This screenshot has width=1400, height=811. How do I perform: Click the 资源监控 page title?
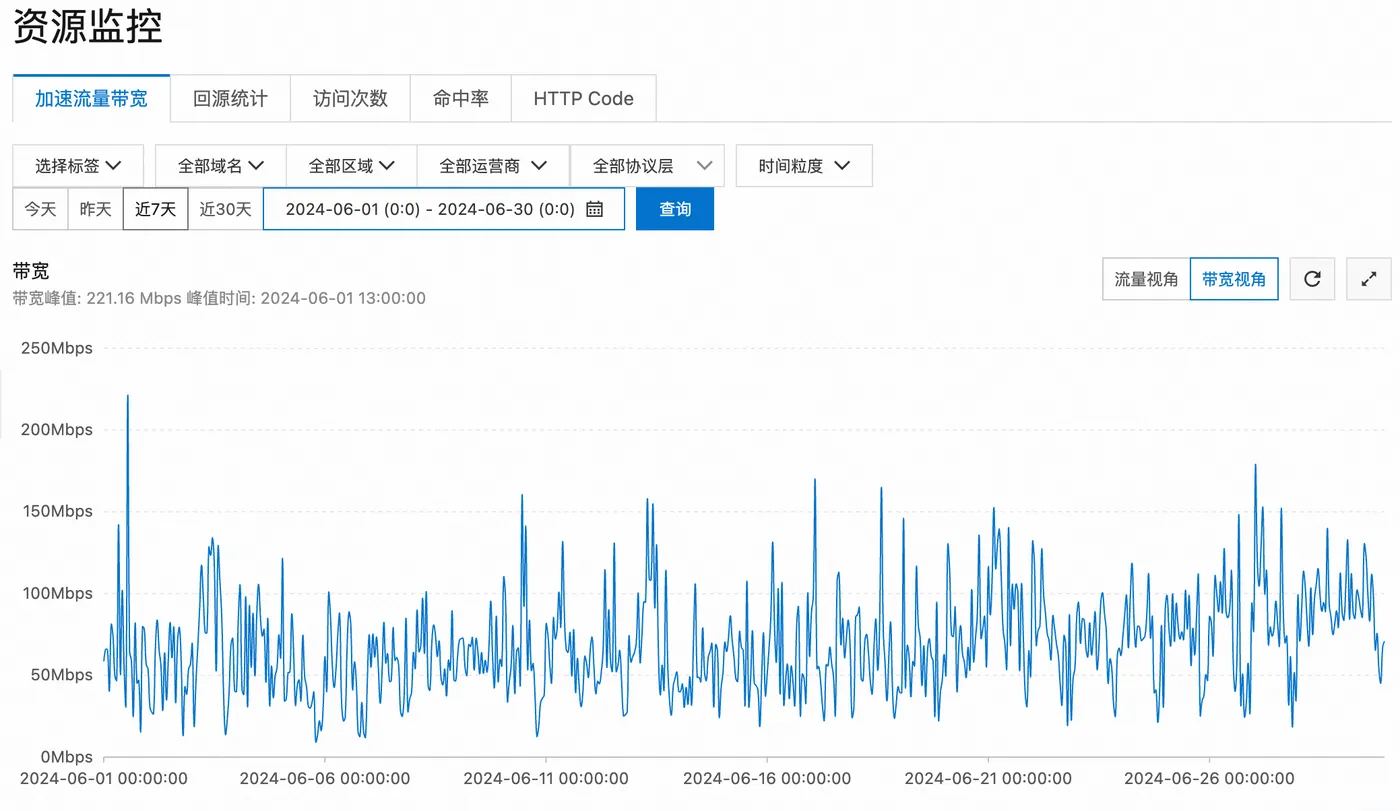(88, 27)
